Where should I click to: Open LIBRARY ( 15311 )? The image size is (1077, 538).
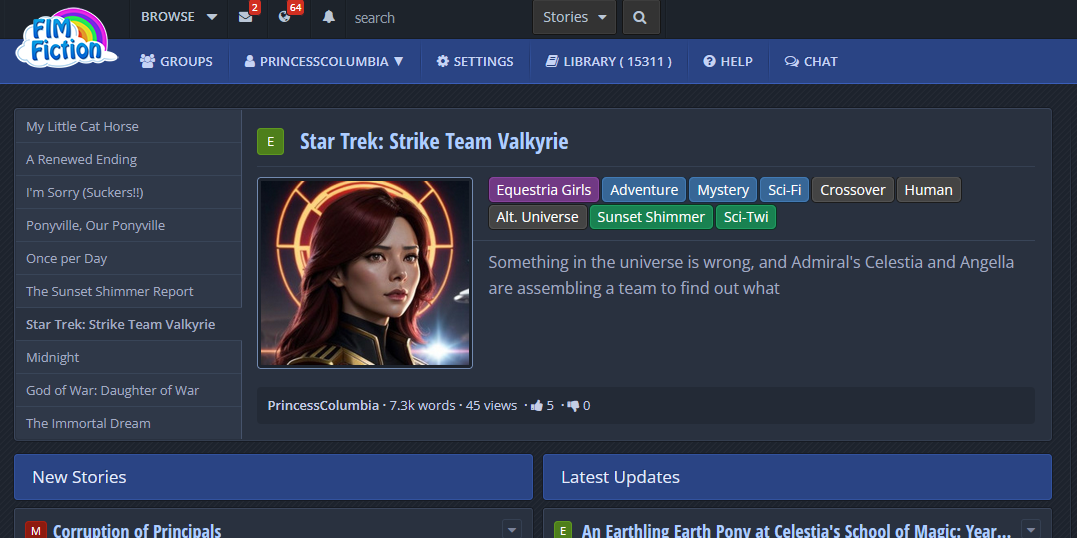tap(609, 61)
